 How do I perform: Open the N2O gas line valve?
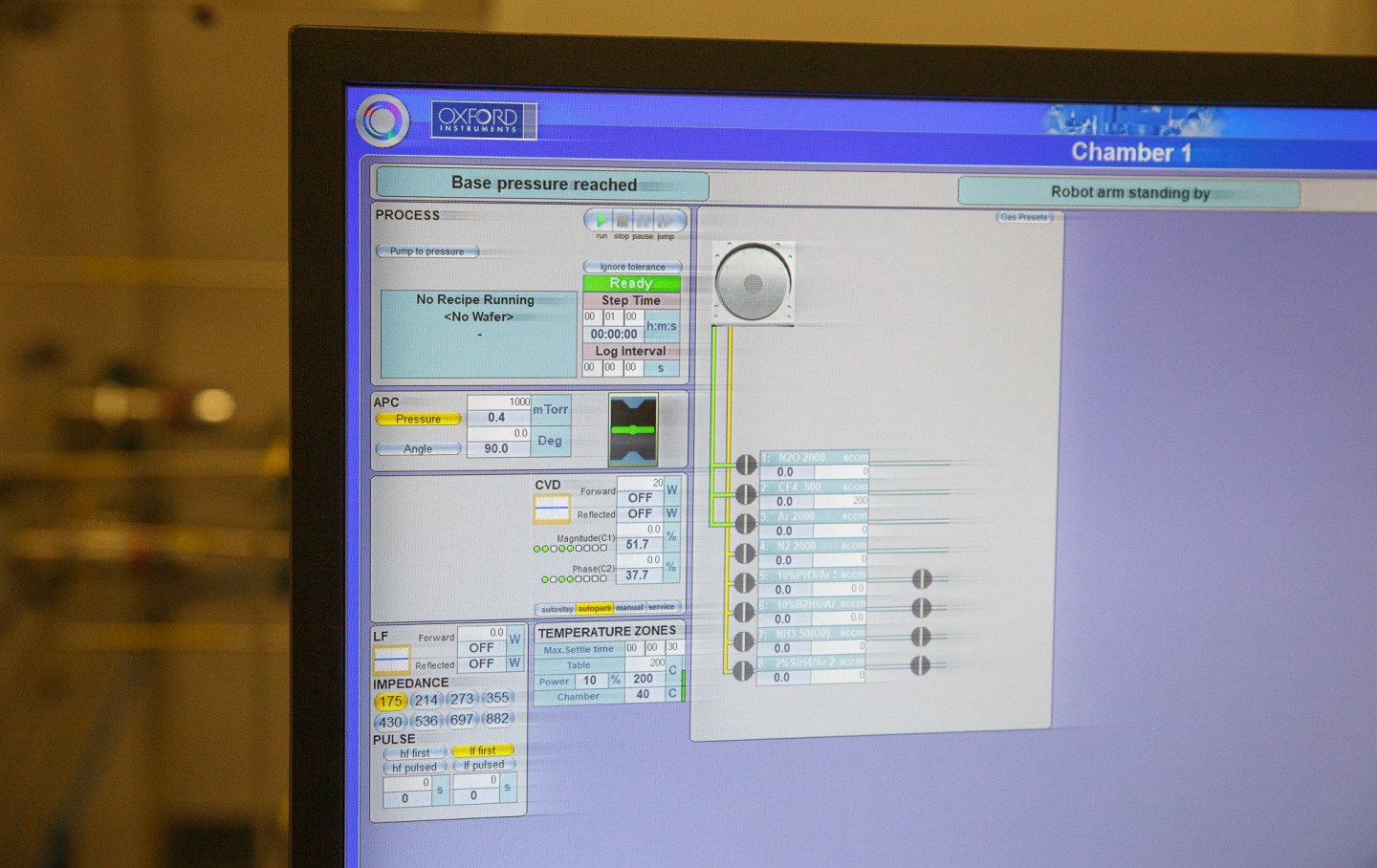point(746,465)
